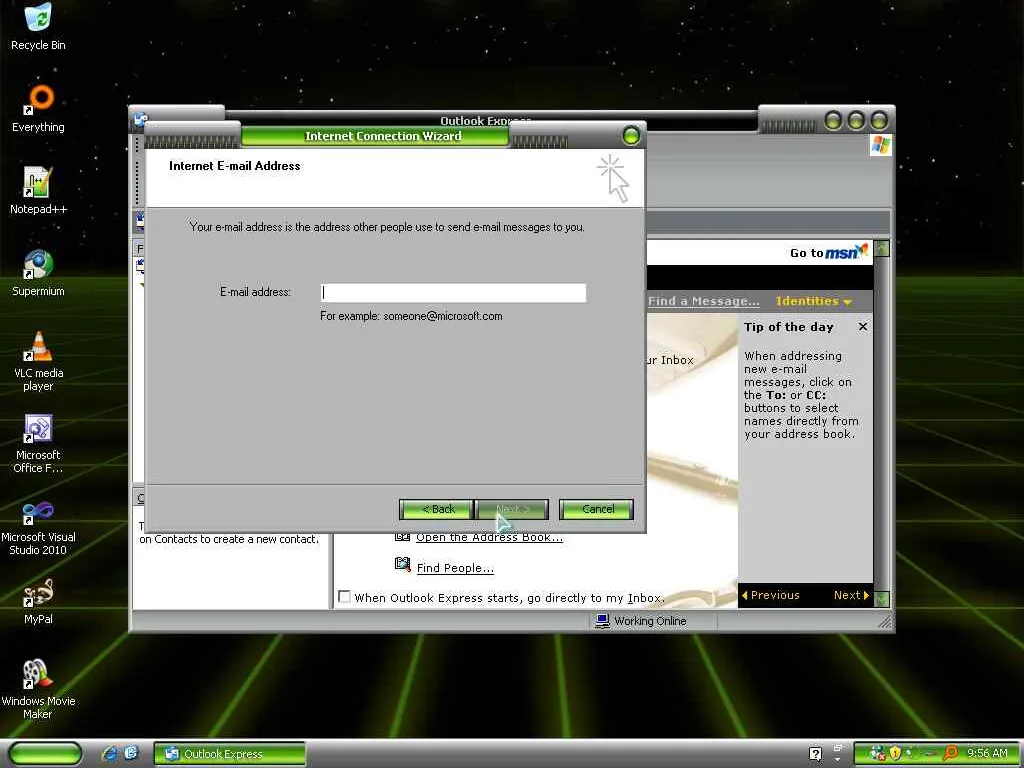Click the security shield tray icon
The height and width of the screenshot is (768, 1024).
[x=895, y=753]
